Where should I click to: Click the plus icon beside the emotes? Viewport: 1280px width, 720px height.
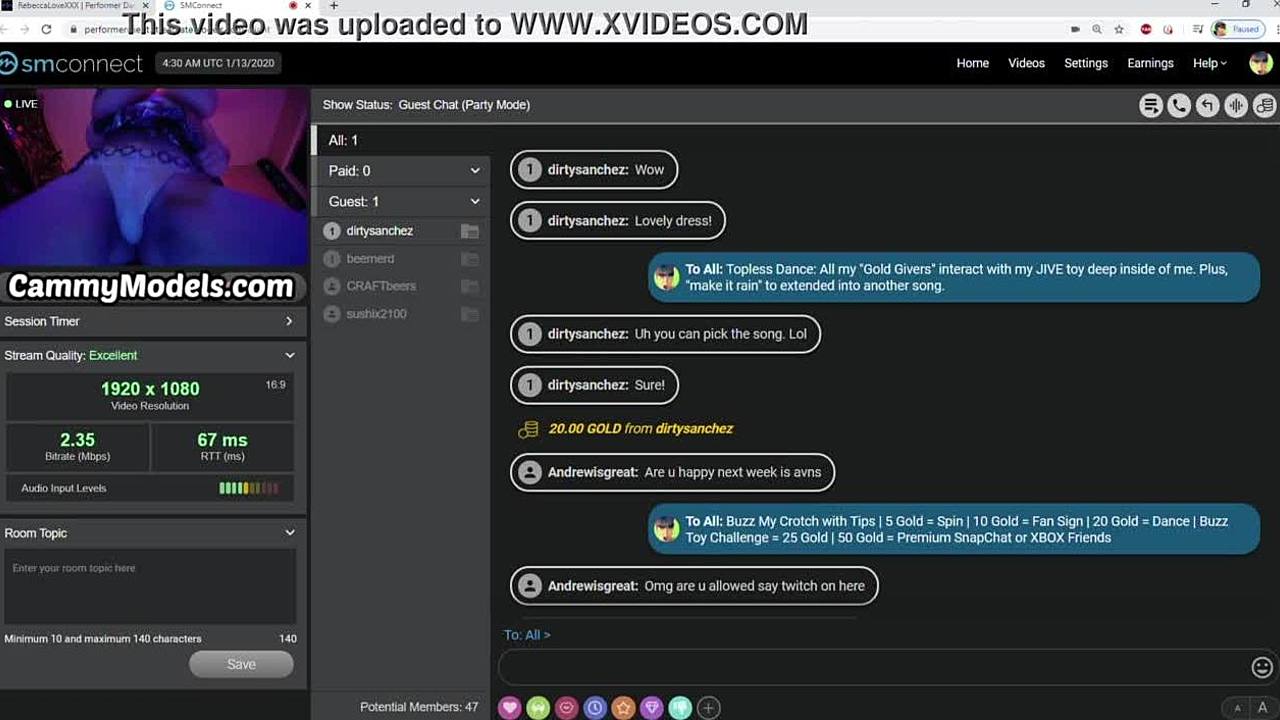click(708, 708)
